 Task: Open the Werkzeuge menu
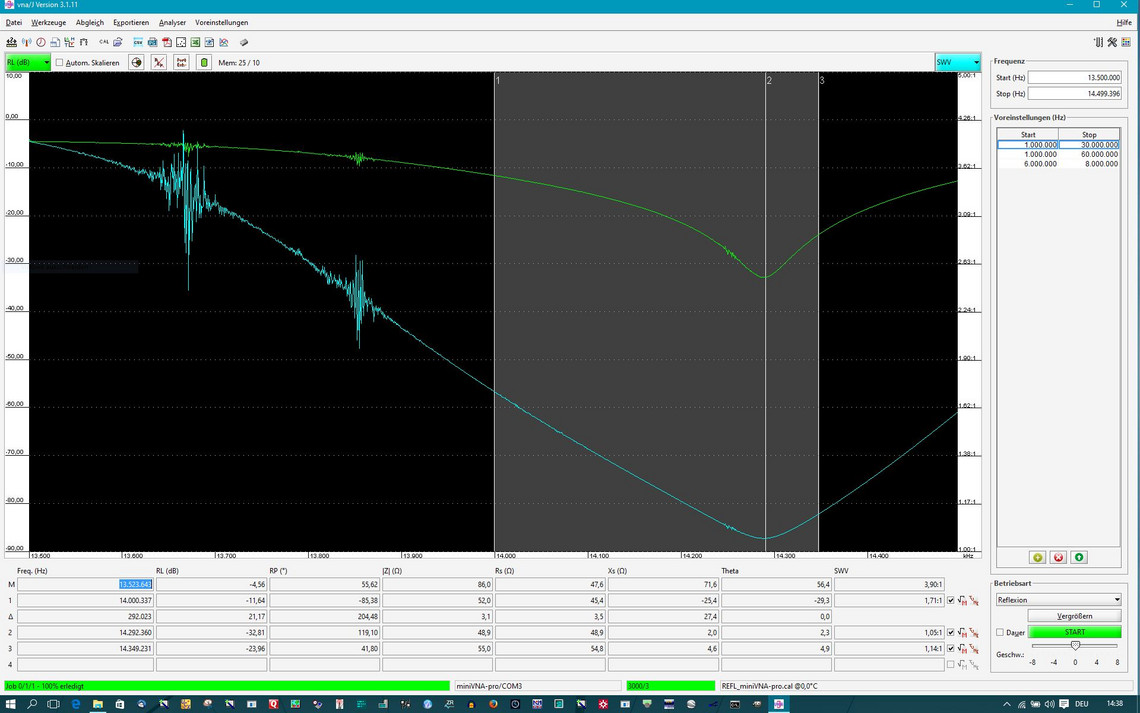point(49,23)
